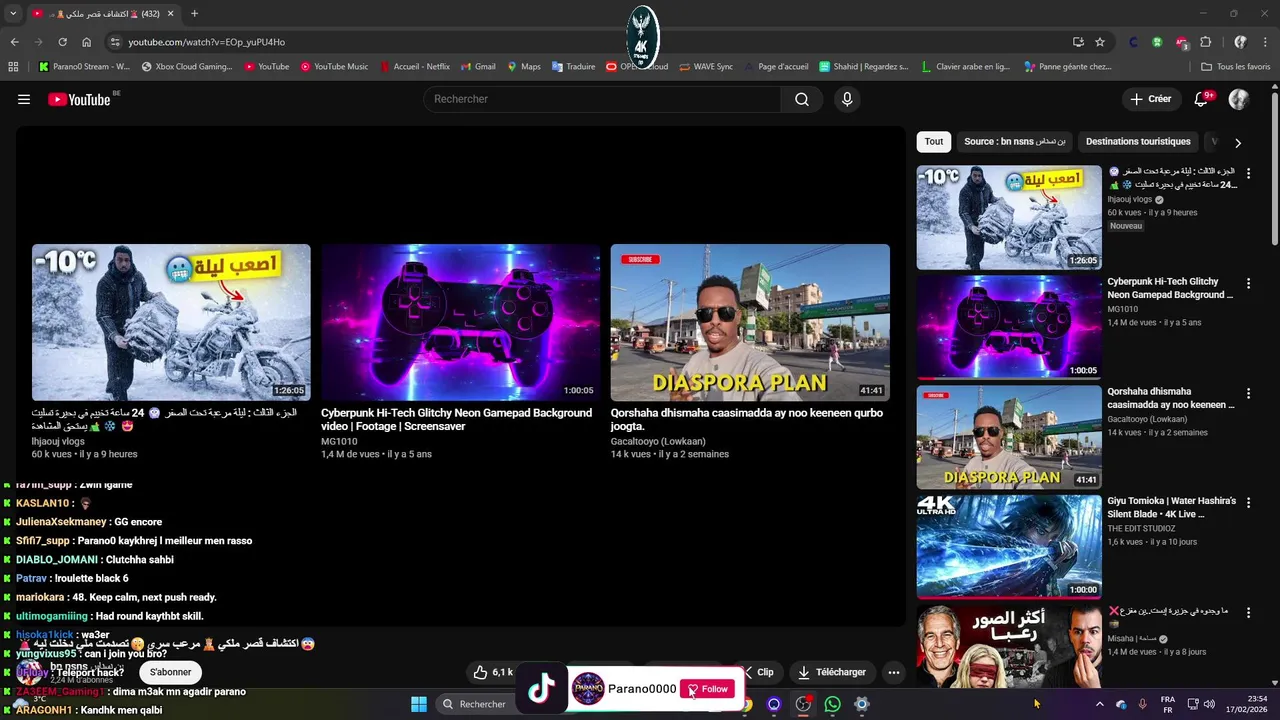Open Parano0 Stream bookmark
This screenshot has height=720, width=1280.
[x=84, y=67]
